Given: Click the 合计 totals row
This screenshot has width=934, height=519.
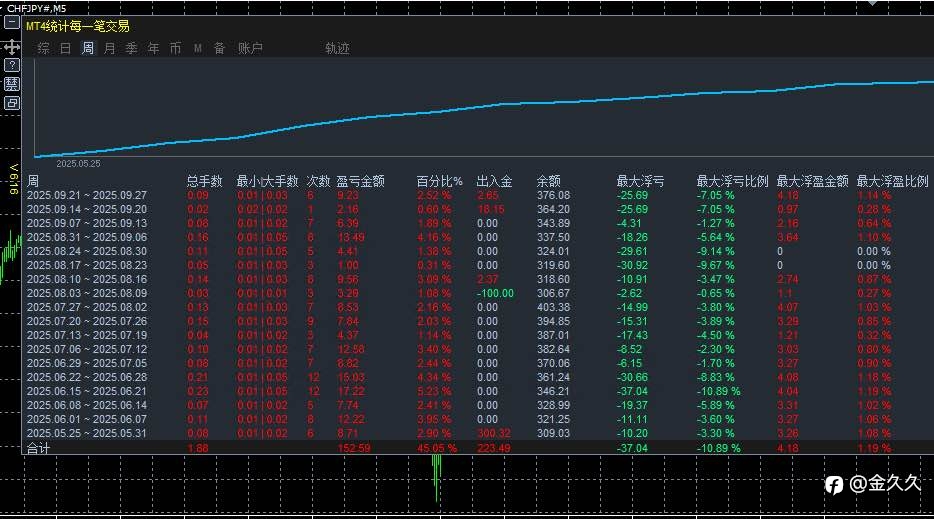Looking at the screenshot, I should pos(478,447).
